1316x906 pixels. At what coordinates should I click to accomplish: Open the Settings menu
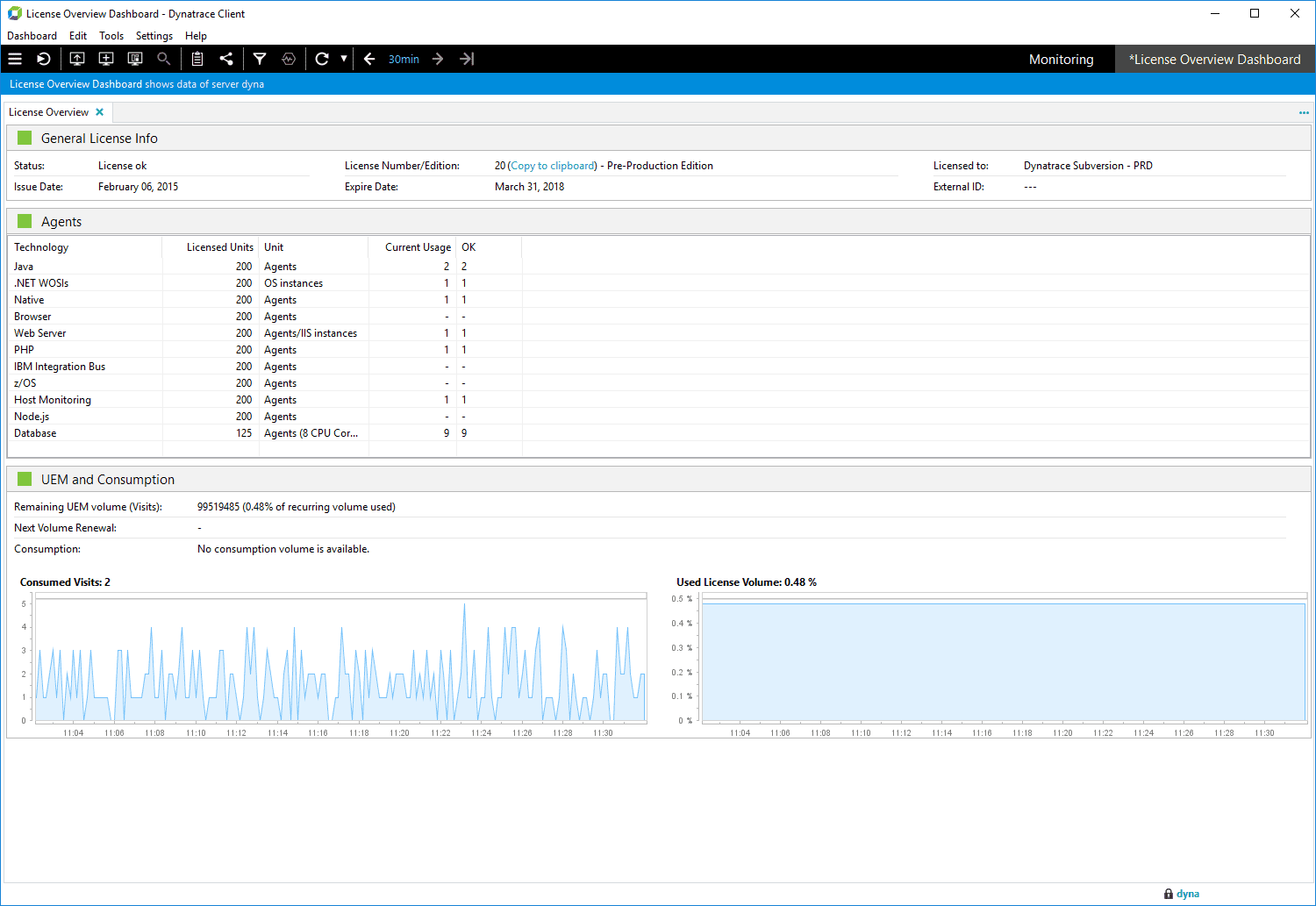tap(154, 36)
